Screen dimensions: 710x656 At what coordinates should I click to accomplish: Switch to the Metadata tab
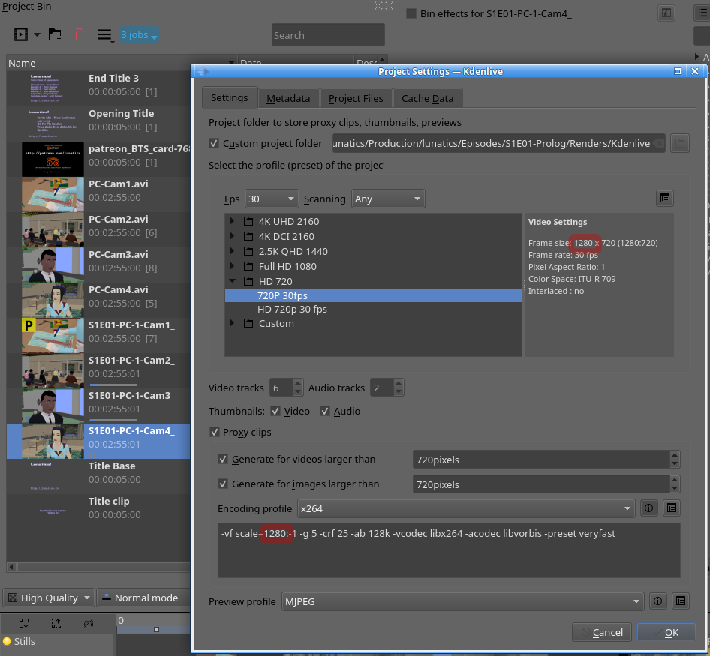[288, 99]
